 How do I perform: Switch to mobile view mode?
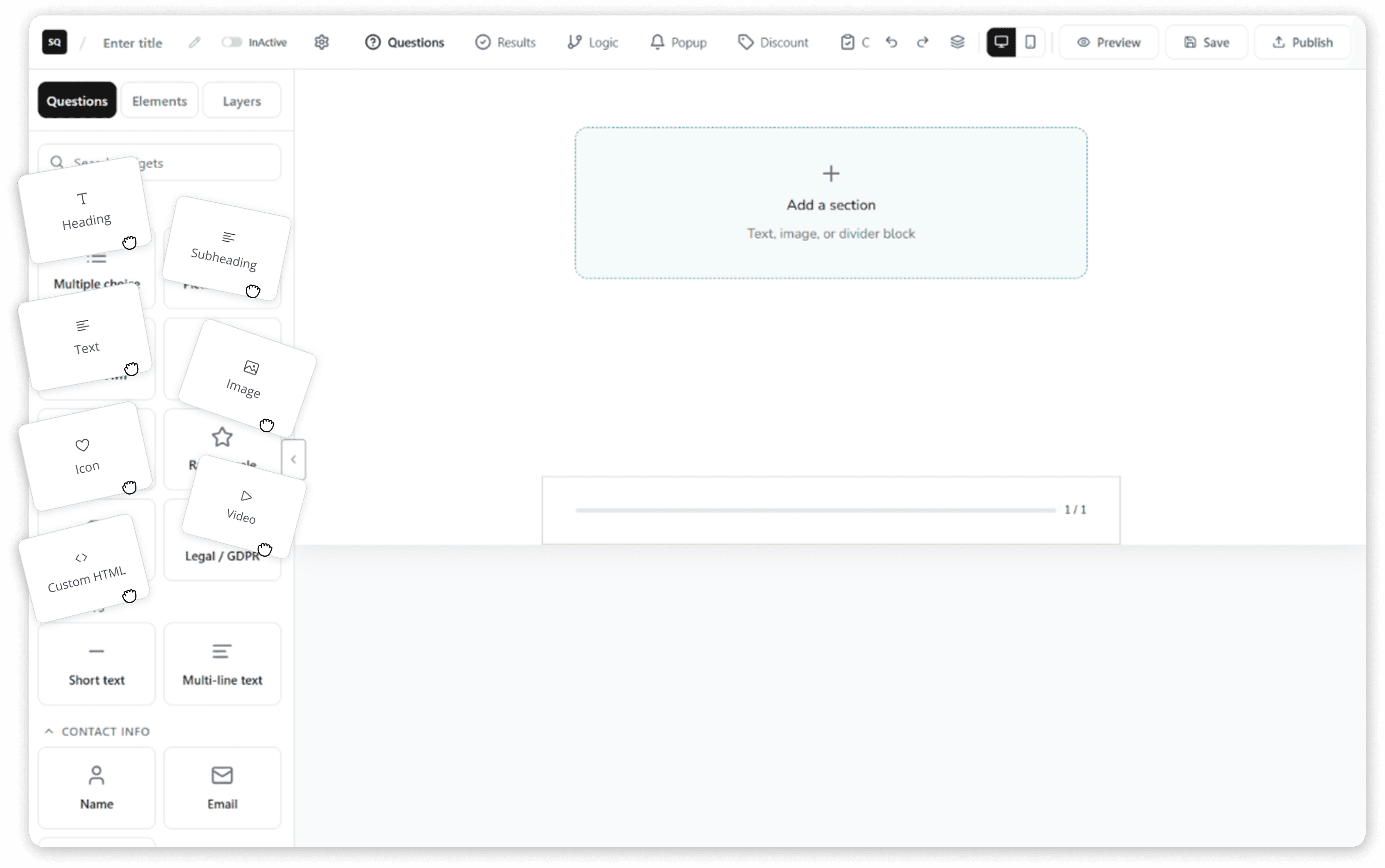[x=1030, y=42]
